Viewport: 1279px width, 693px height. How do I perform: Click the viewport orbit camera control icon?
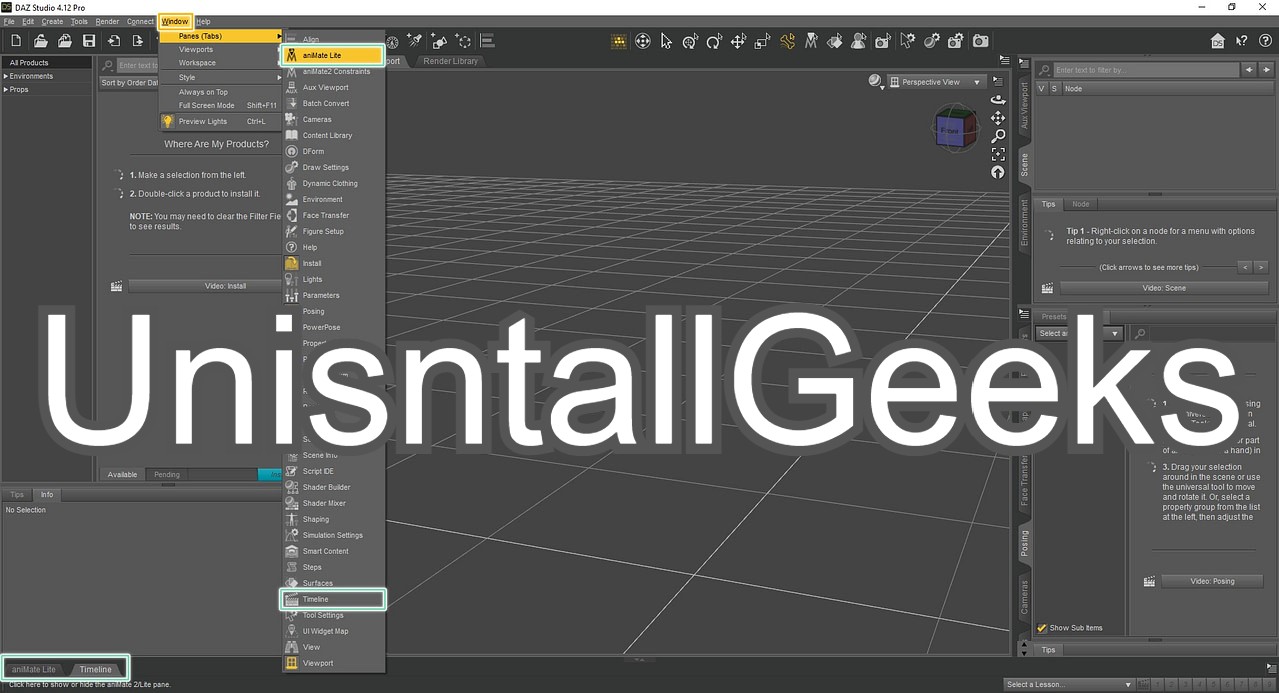[x=998, y=100]
